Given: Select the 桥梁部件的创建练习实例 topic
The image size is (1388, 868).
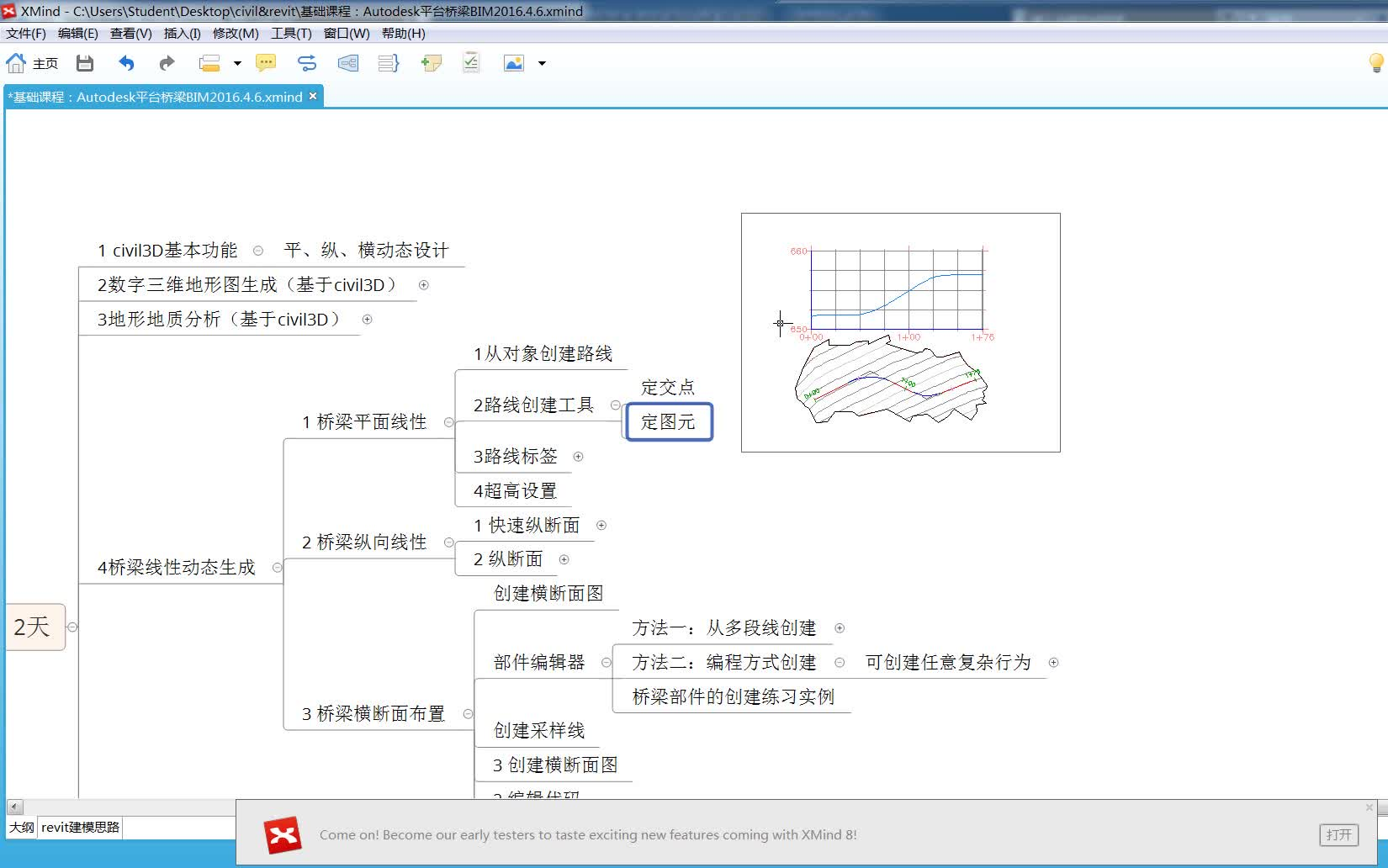Looking at the screenshot, I should click(x=733, y=697).
